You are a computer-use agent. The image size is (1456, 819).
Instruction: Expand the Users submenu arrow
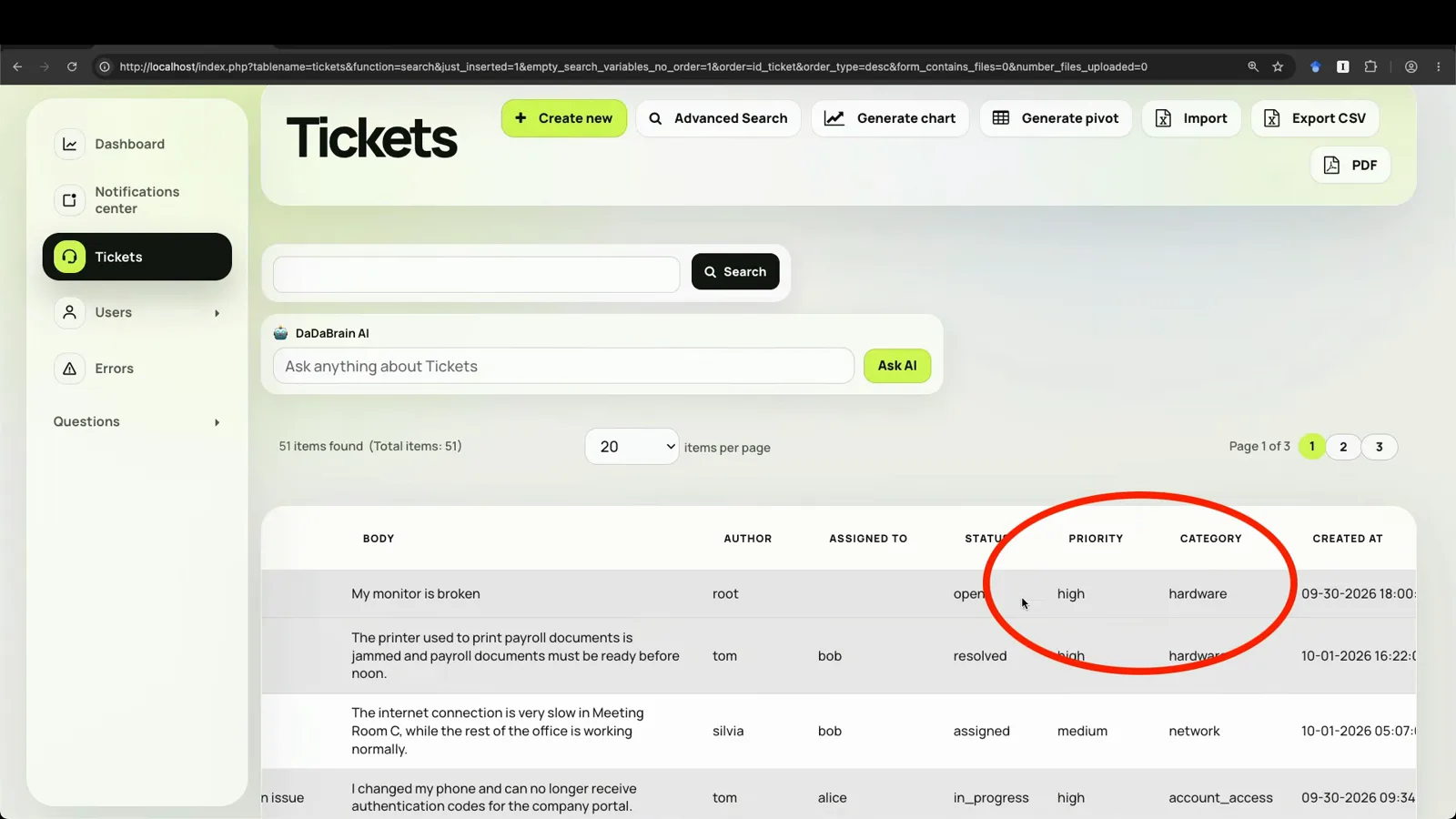coord(217,313)
